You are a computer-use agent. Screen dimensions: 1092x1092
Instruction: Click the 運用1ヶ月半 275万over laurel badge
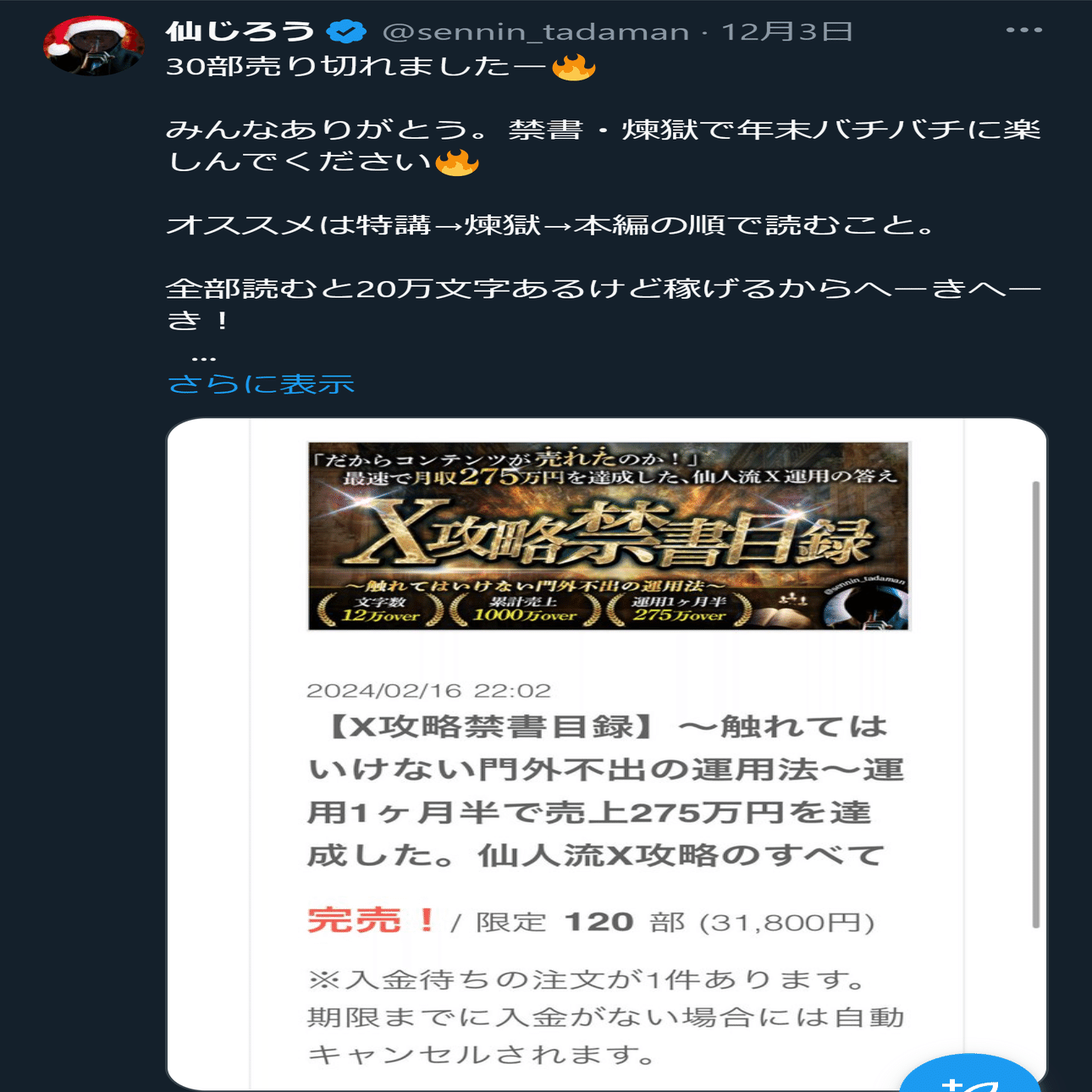[679, 609]
